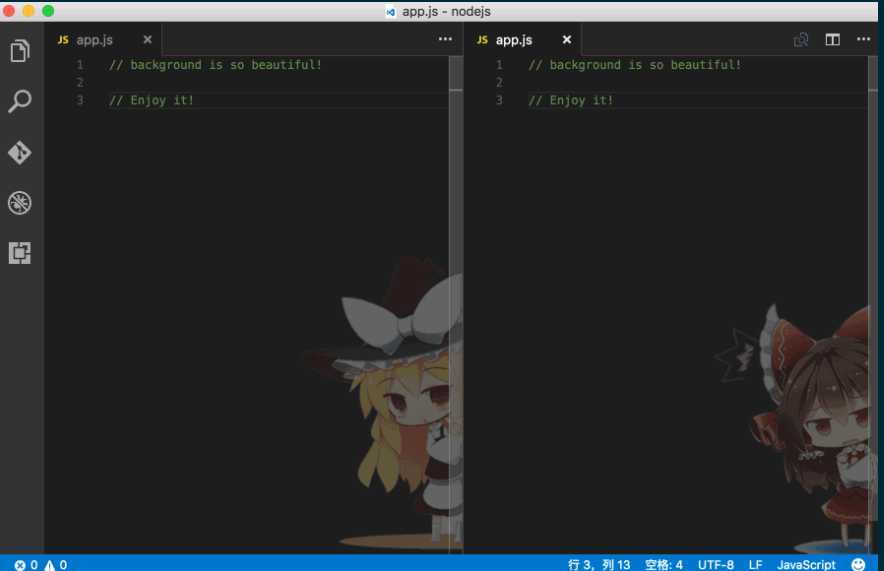884x571 pixels.
Task: Close the left app.js tab
Action: [147, 39]
